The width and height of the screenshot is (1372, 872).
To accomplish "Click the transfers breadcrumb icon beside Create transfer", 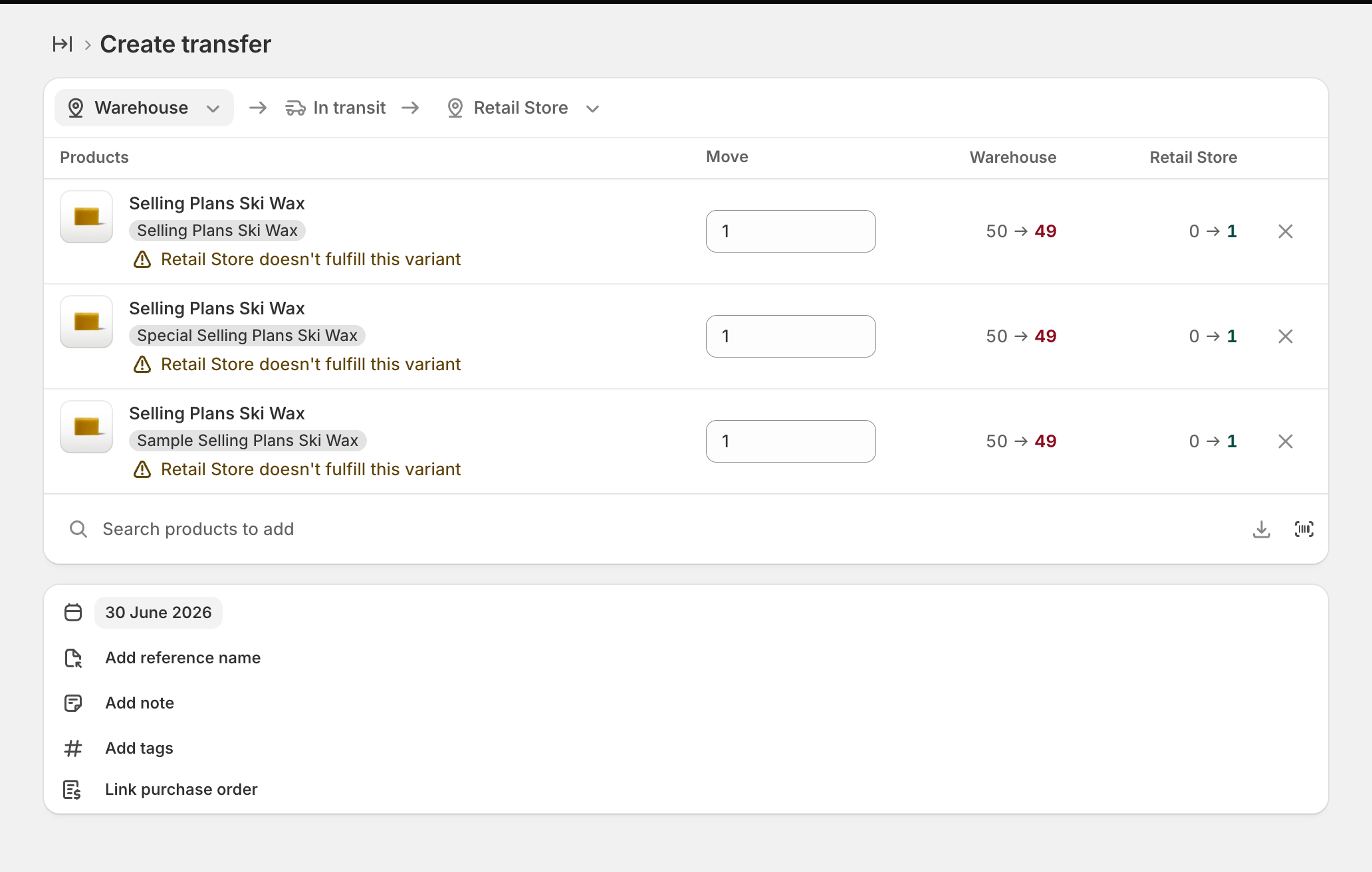I will 62,44.
